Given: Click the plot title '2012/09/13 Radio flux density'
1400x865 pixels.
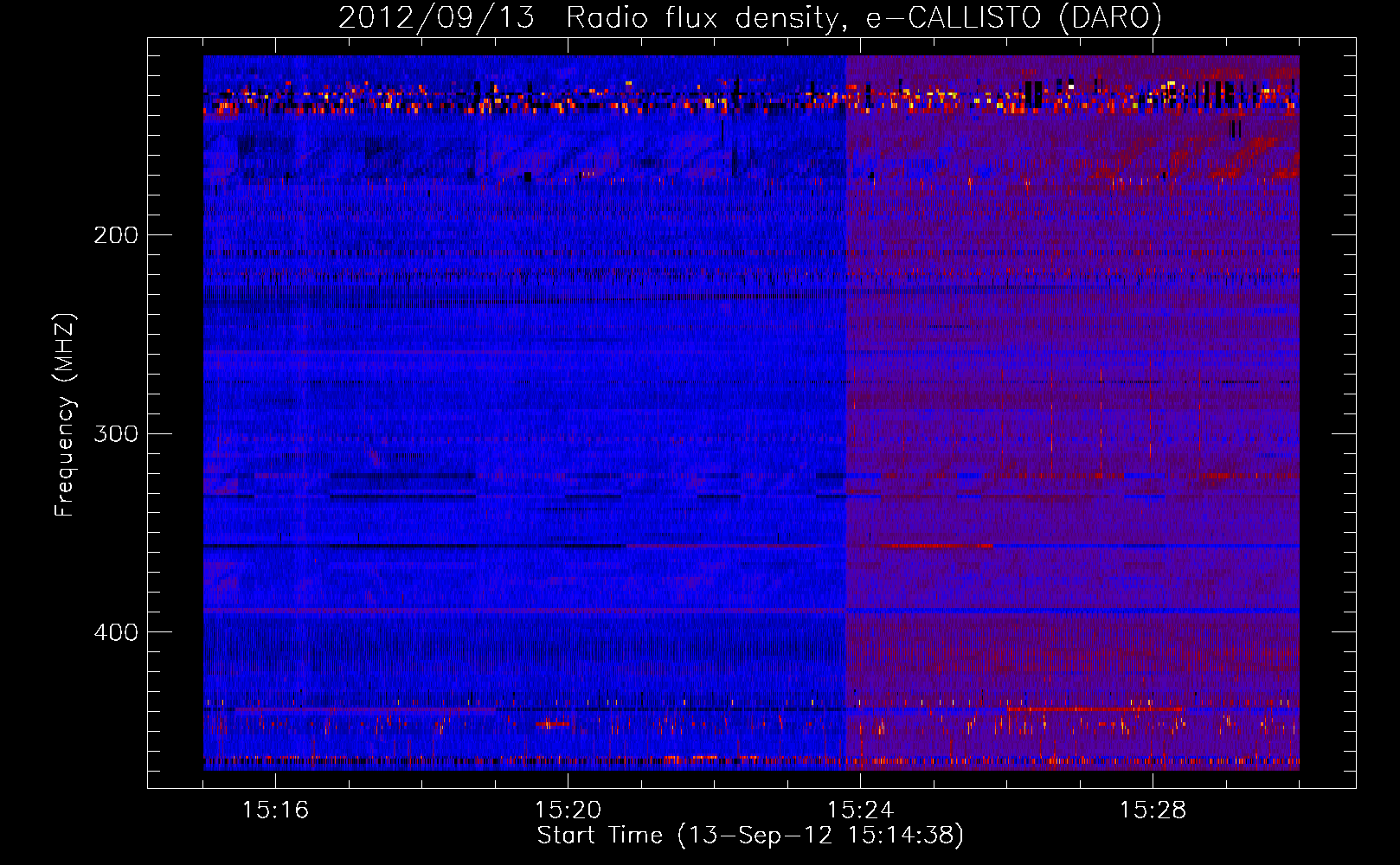Looking at the screenshot, I should pos(591,17).
